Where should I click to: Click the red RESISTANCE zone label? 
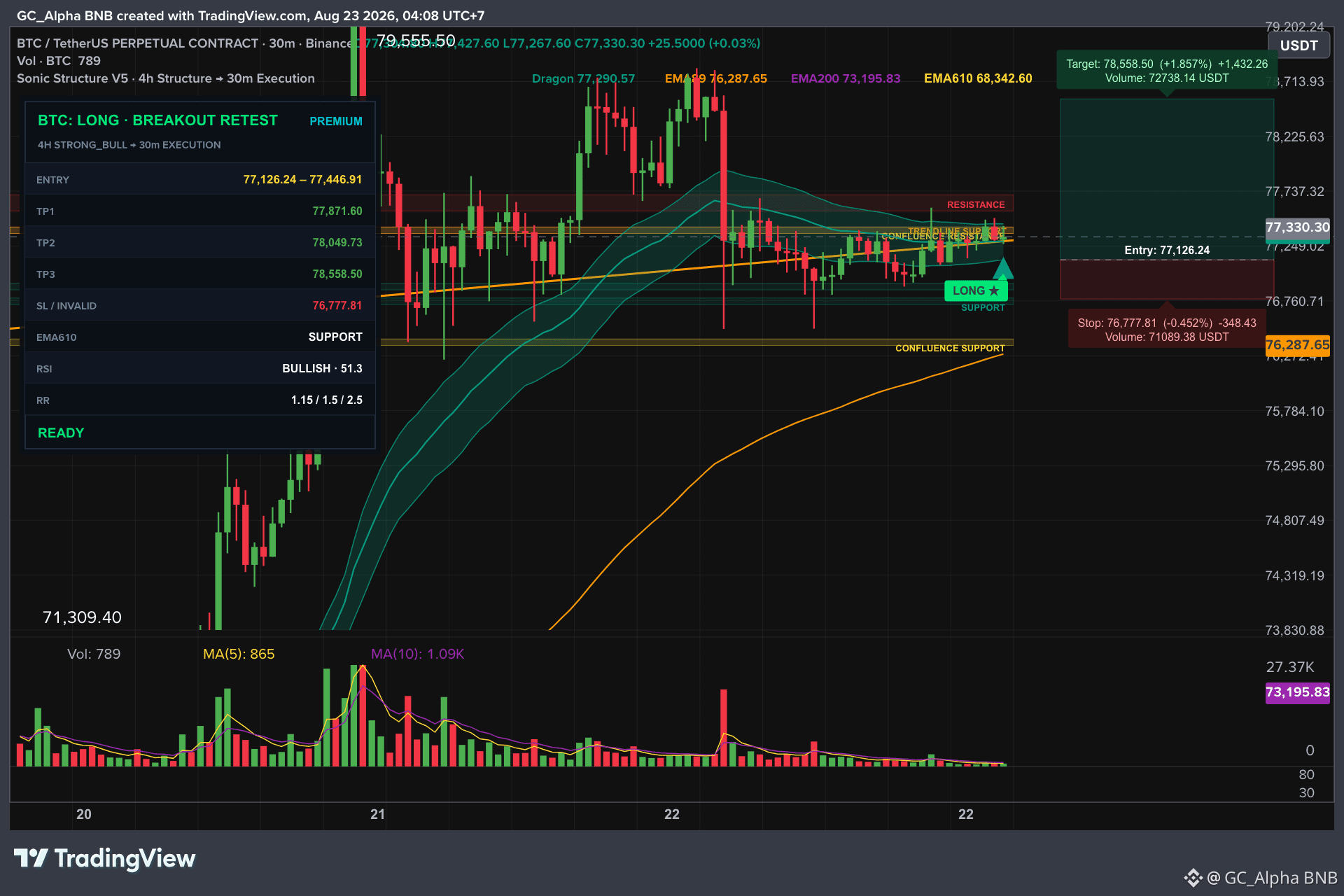pyautogui.click(x=976, y=205)
